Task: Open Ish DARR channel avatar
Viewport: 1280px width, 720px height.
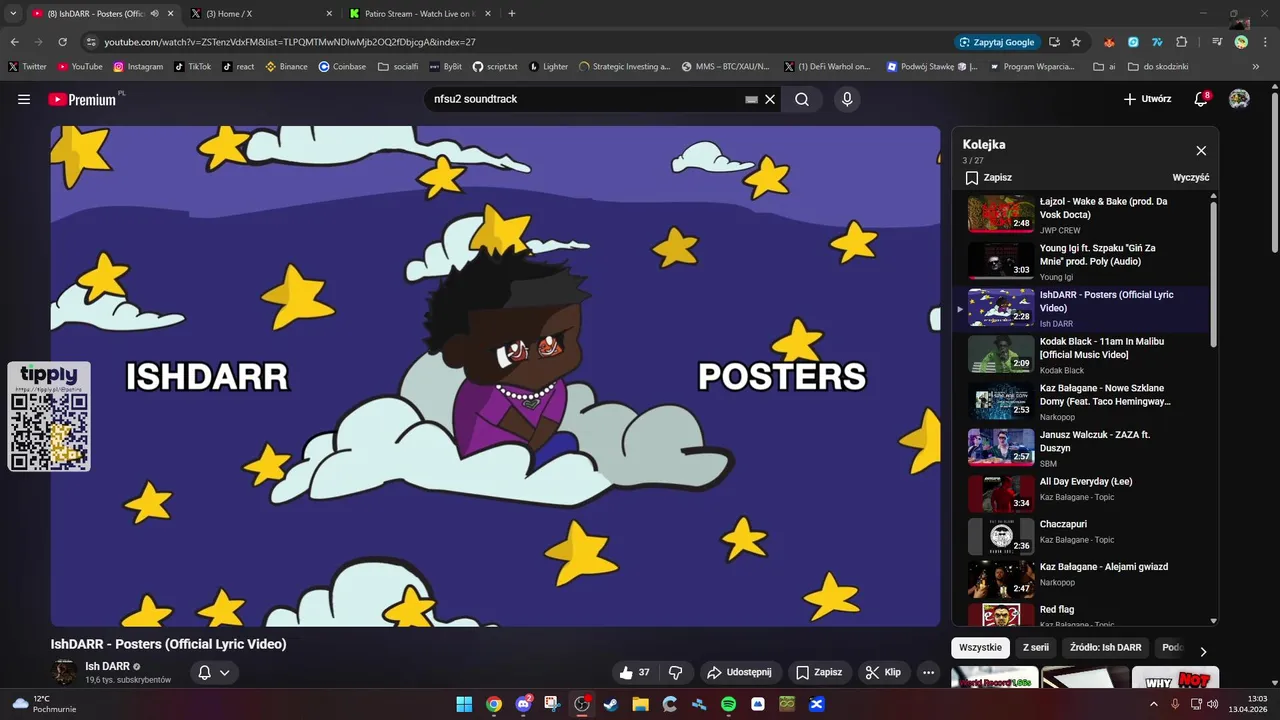Action: coord(64,672)
